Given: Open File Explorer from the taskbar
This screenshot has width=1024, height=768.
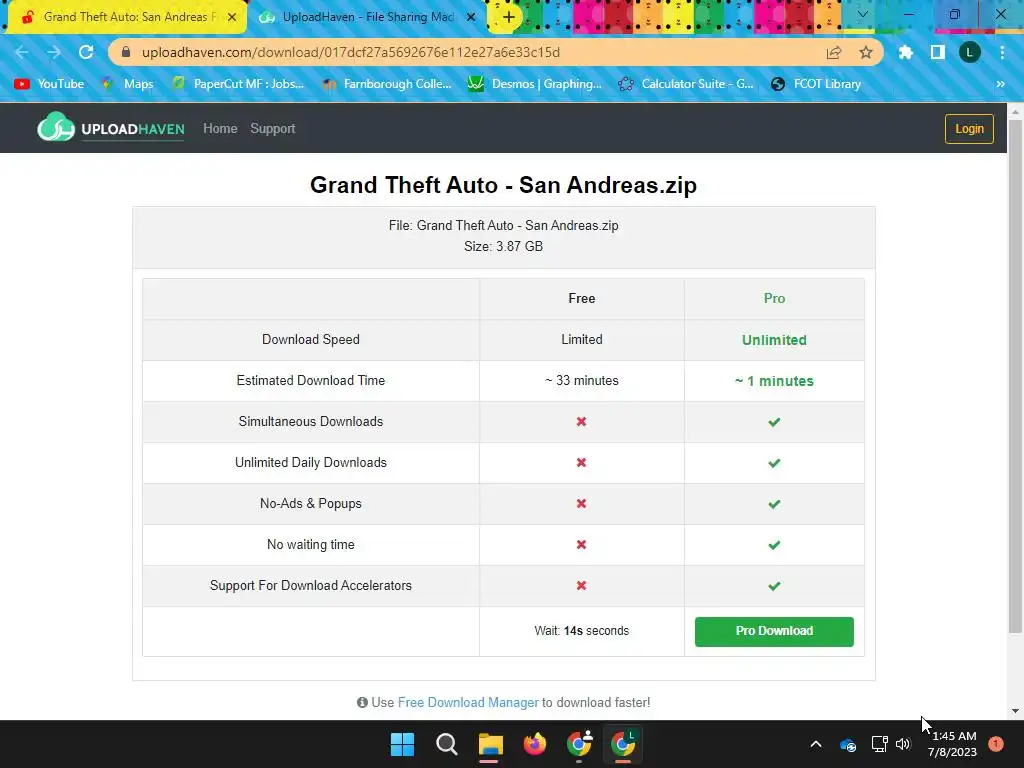Looking at the screenshot, I should (490, 744).
